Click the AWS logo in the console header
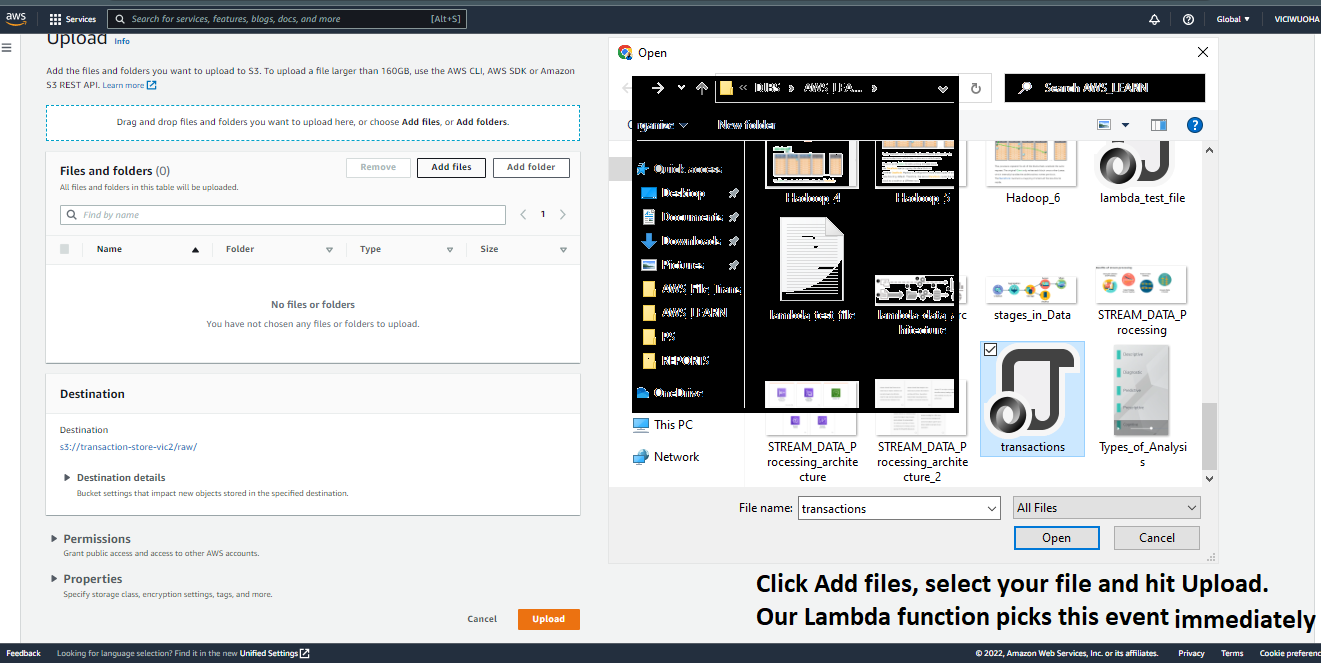 tap(17, 19)
